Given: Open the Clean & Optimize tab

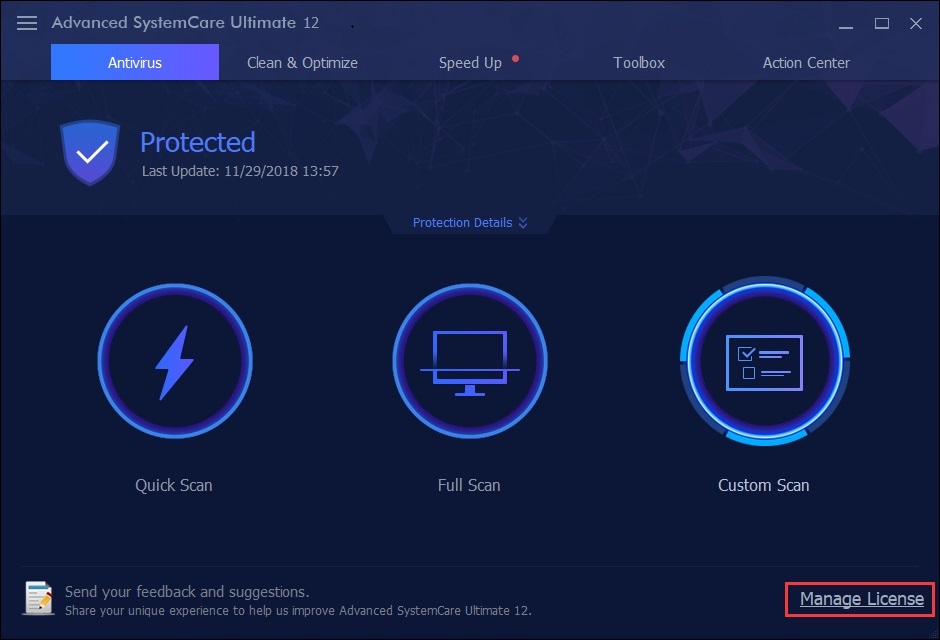Looking at the screenshot, I should tap(302, 62).
